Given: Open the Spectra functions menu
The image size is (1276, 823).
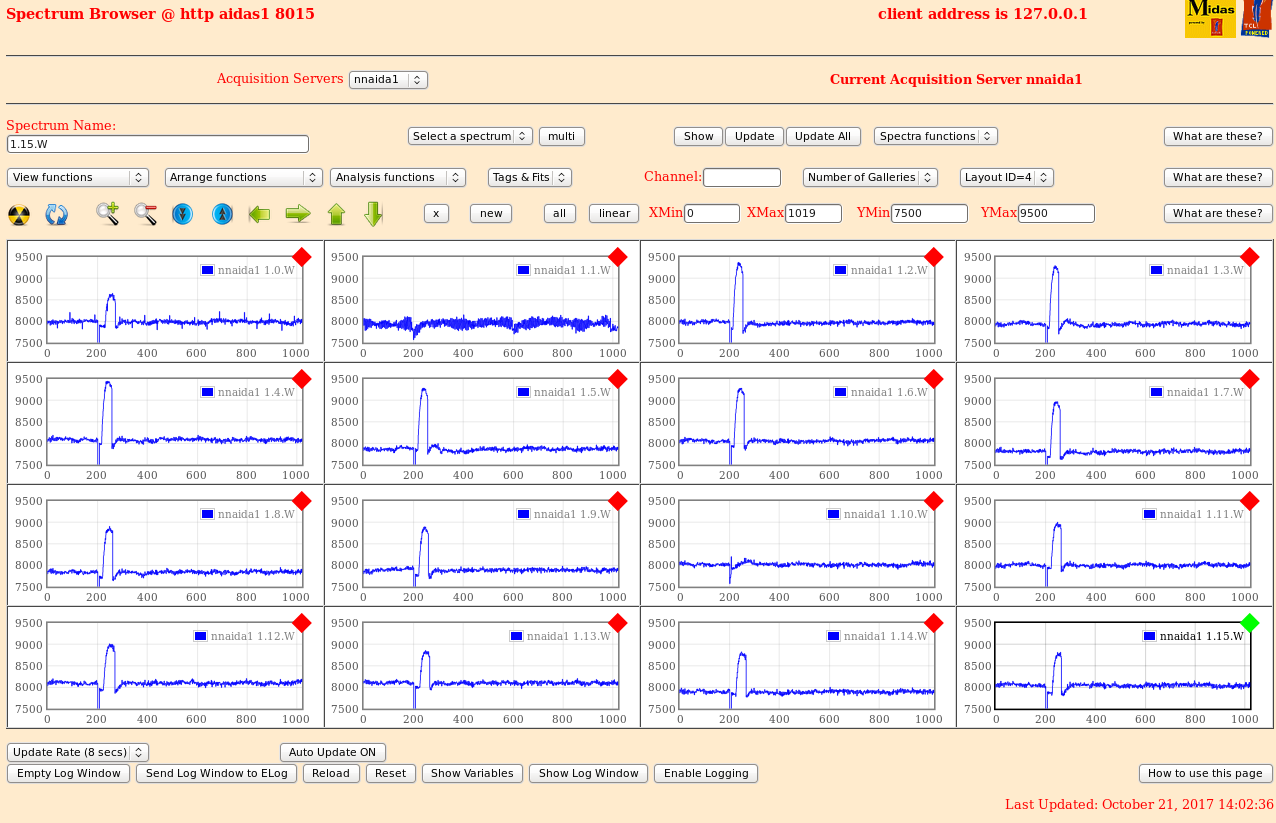Looking at the screenshot, I should point(935,136).
